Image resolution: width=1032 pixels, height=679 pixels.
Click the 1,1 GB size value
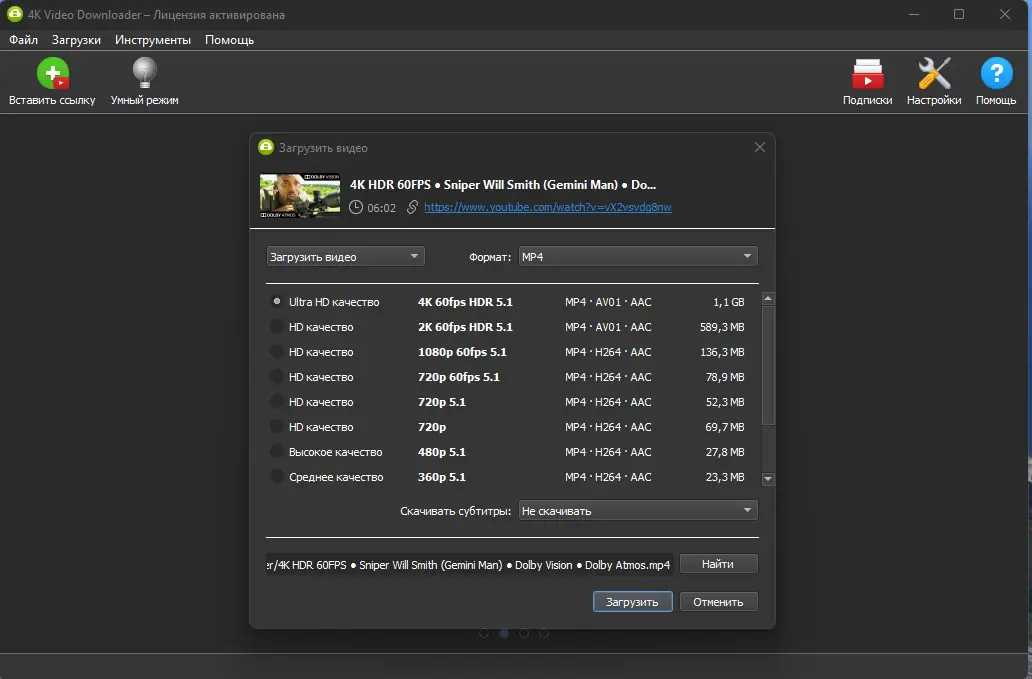(x=729, y=302)
